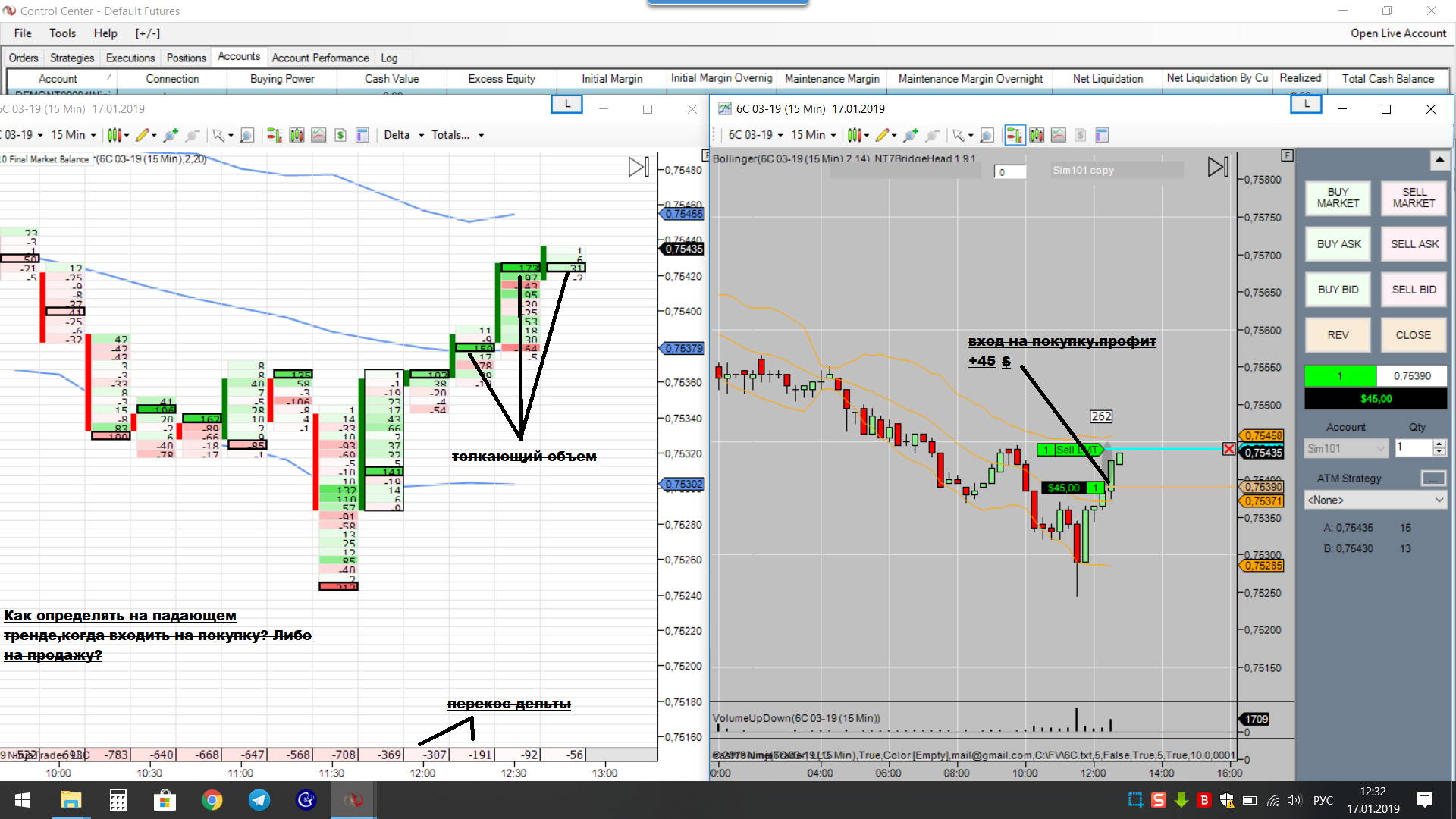Click the green position quantity box

tap(1340, 376)
